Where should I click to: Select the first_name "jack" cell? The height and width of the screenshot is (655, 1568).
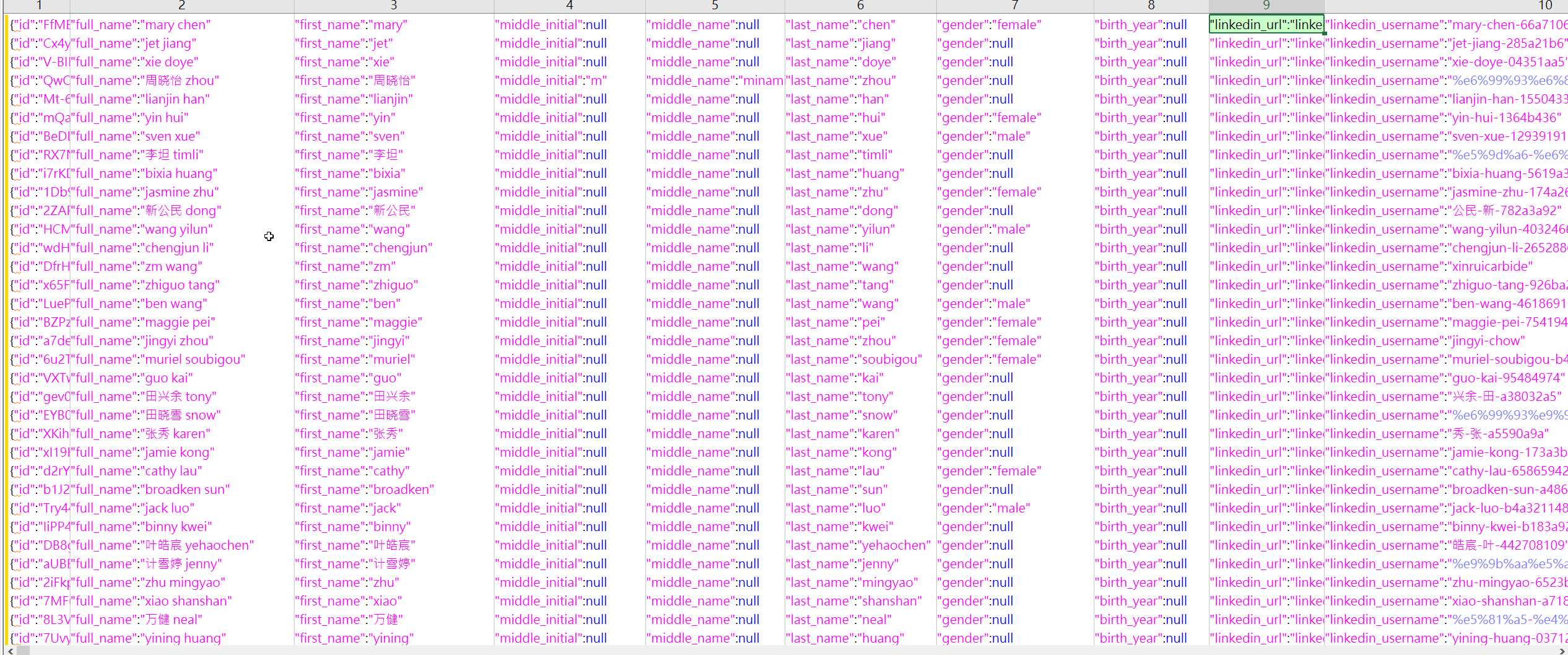tap(394, 508)
